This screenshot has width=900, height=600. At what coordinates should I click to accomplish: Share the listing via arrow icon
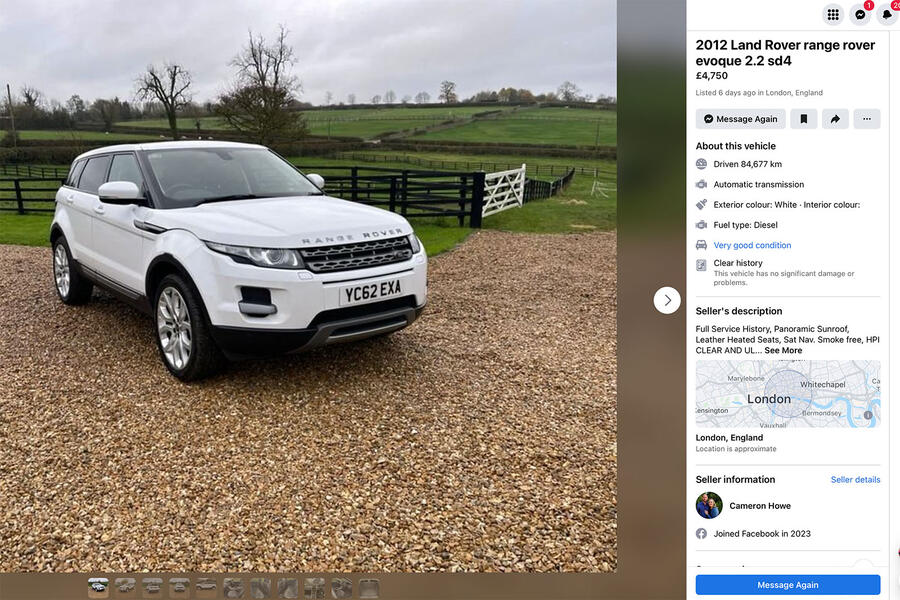835,119
